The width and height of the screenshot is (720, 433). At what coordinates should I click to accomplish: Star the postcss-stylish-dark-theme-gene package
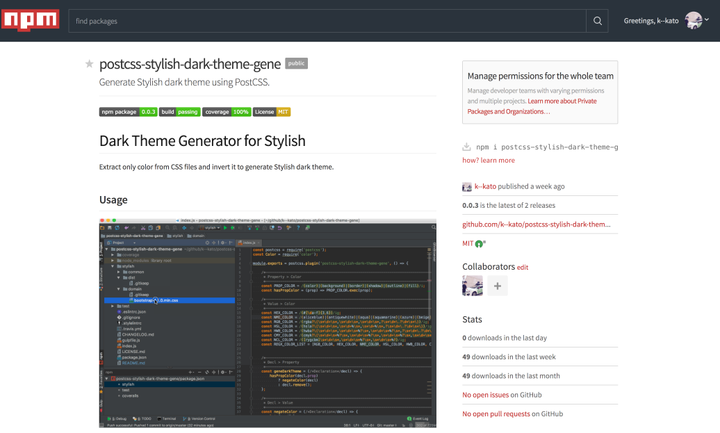click(x=89, y=64)
